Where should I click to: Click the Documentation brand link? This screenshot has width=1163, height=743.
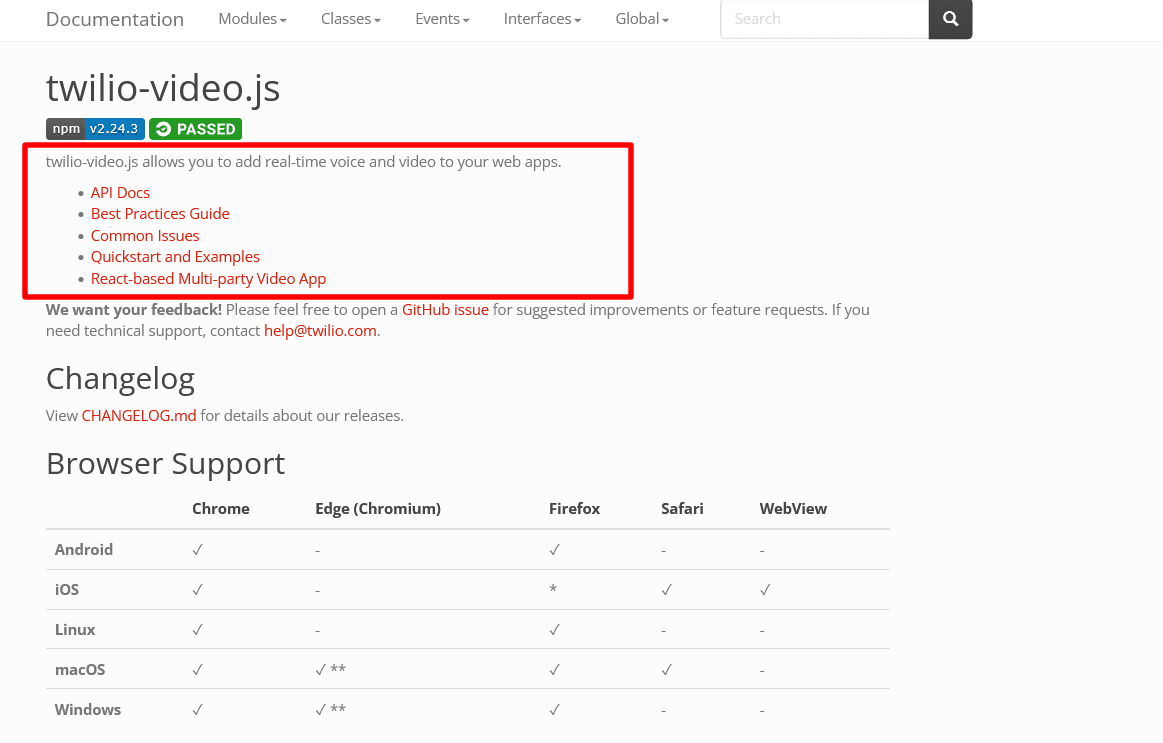click(114, 19)
